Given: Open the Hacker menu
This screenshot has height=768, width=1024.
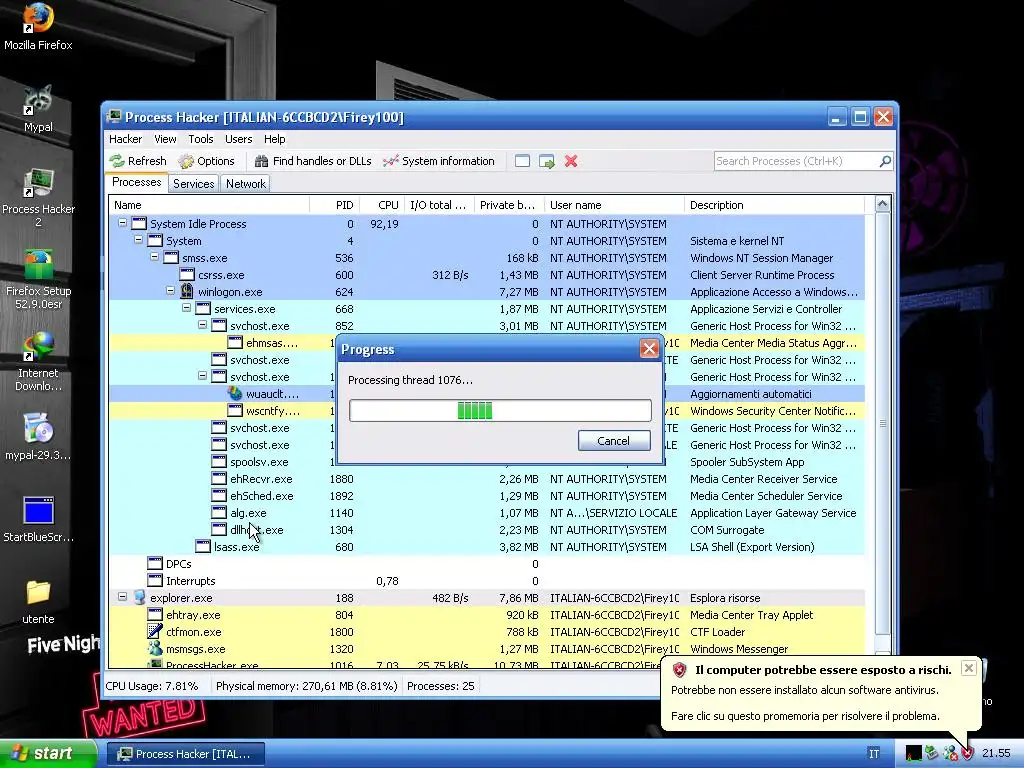Looking at the screenshot, I should (x=125, y=139).
